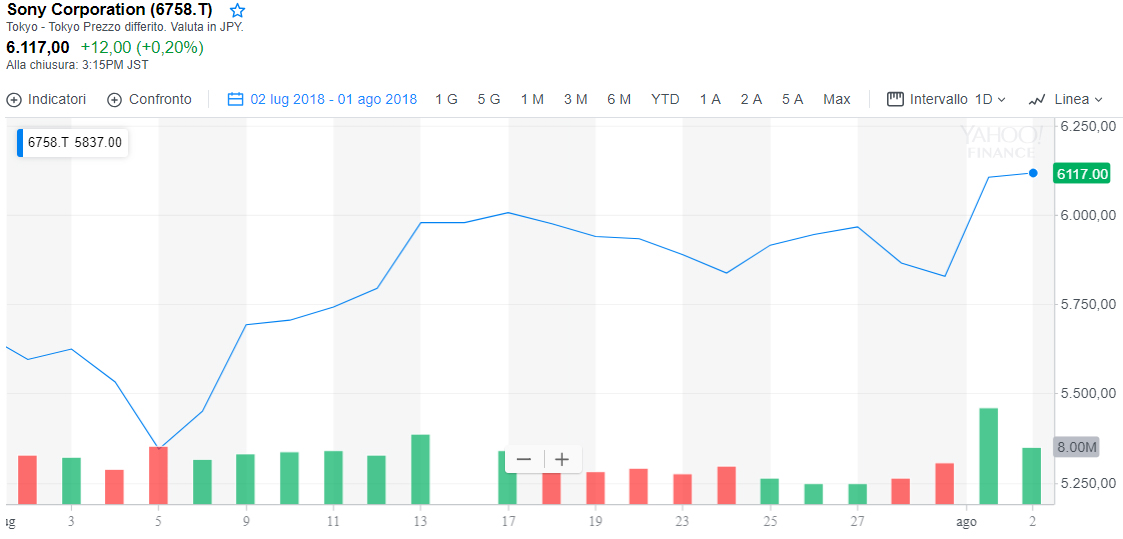Add Sony to watchlist with star icon

(237, 11)
